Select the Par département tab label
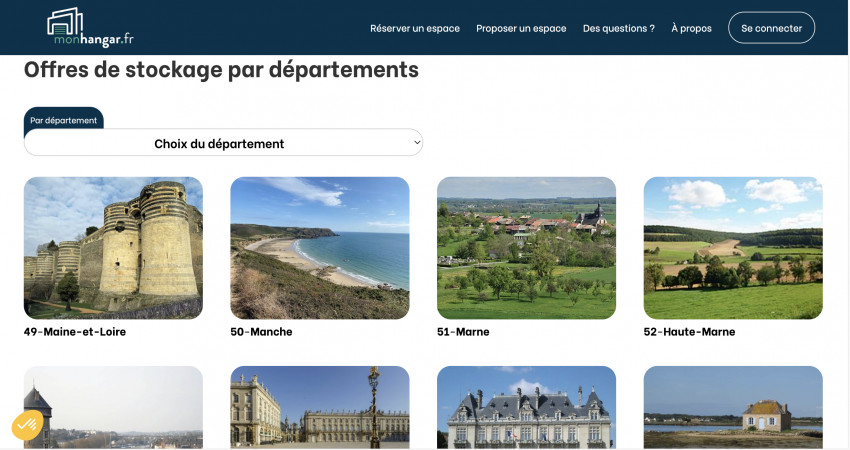 coord(63,120)
